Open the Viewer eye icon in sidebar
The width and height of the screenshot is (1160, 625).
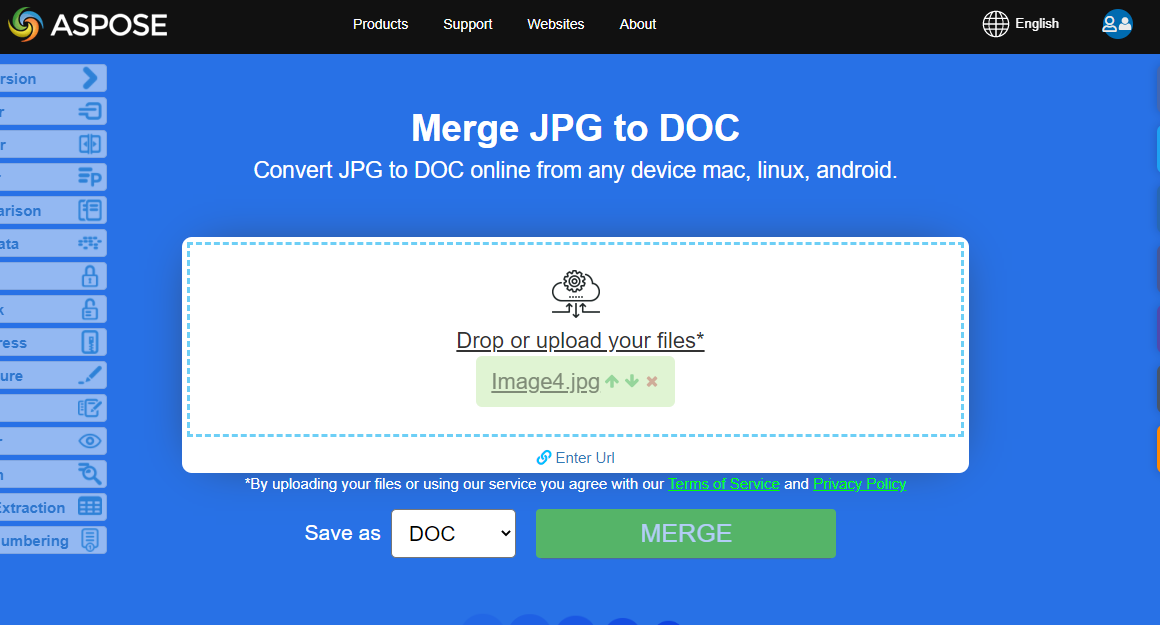89,440
